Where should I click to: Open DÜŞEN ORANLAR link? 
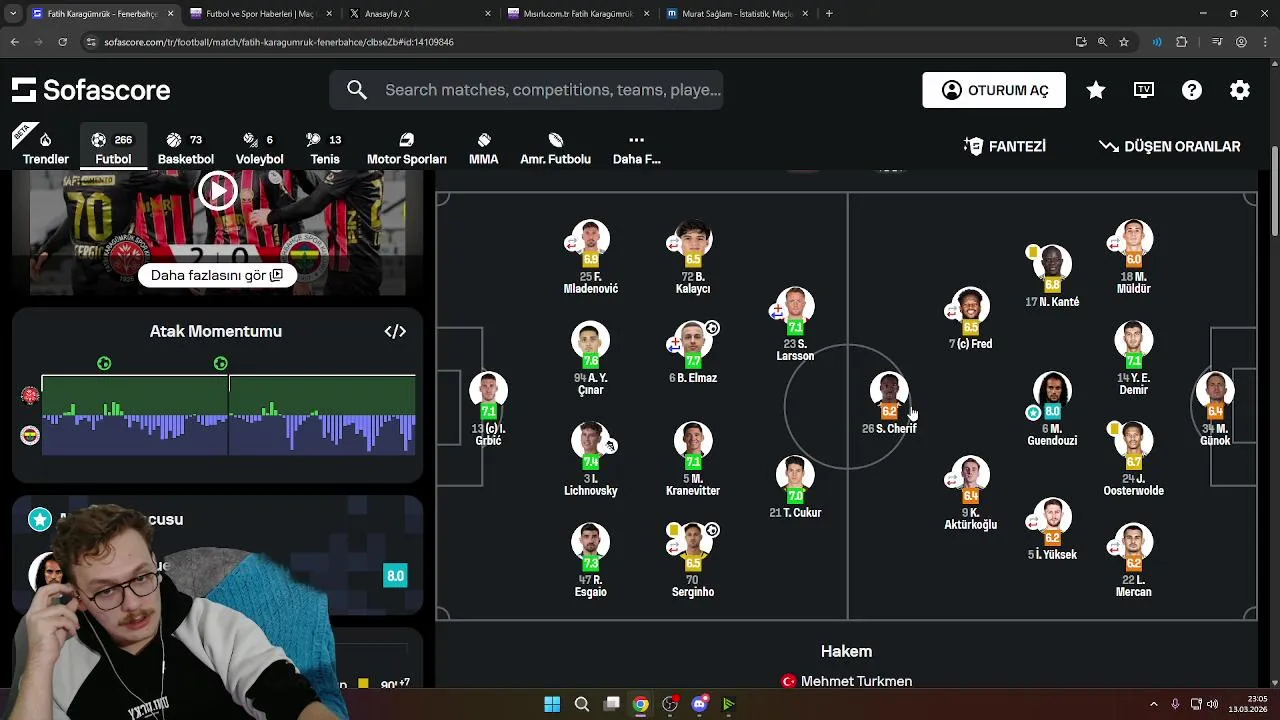[1169, 146]
